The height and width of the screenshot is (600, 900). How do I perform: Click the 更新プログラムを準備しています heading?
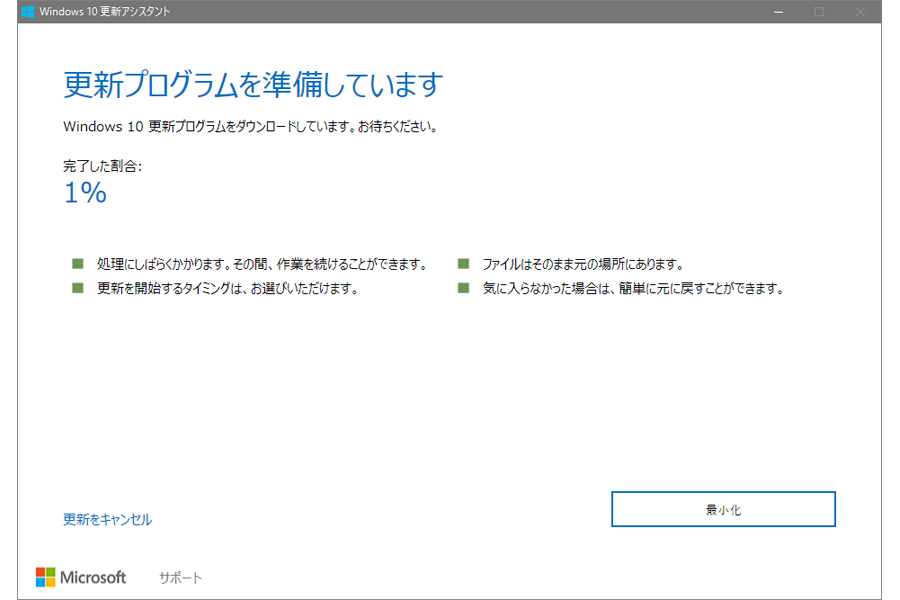(x=252, y=84)
